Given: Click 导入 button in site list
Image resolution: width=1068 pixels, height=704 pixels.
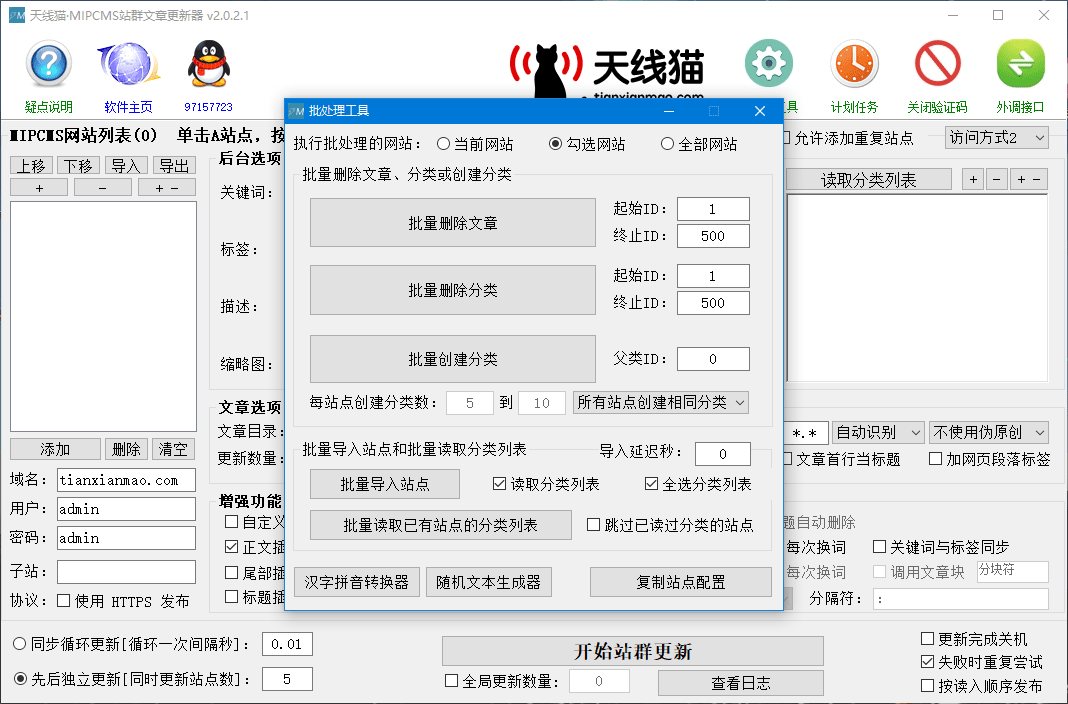Looking at the screenshot, I should [x=127, y=165].
